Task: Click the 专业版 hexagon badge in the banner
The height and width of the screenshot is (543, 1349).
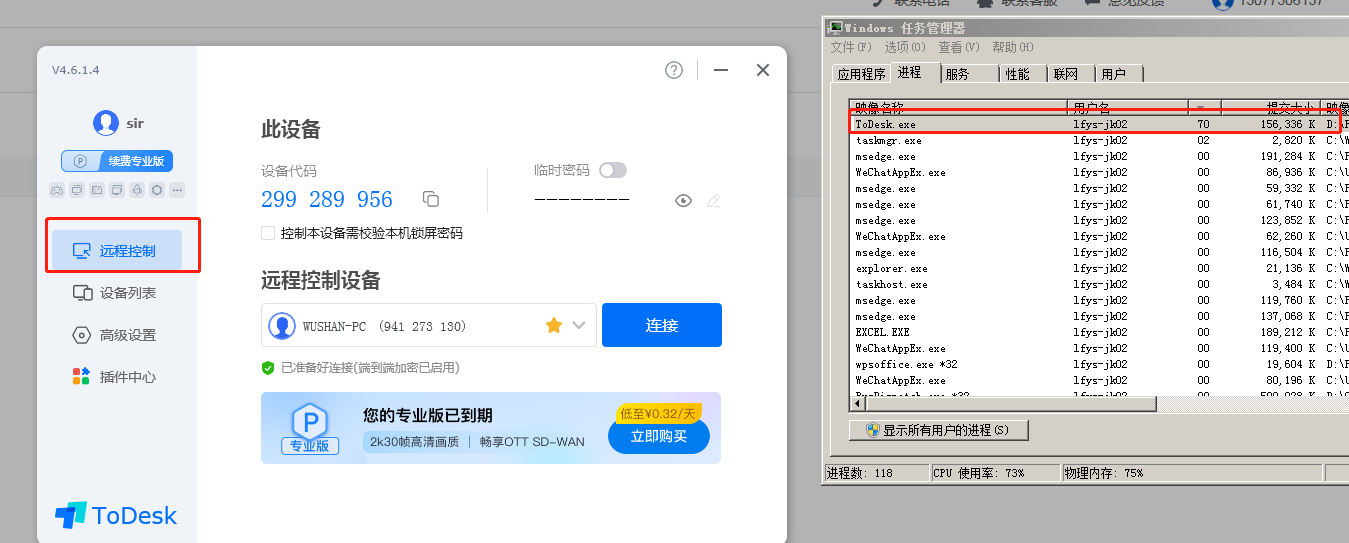Action: tap(310, 429)
